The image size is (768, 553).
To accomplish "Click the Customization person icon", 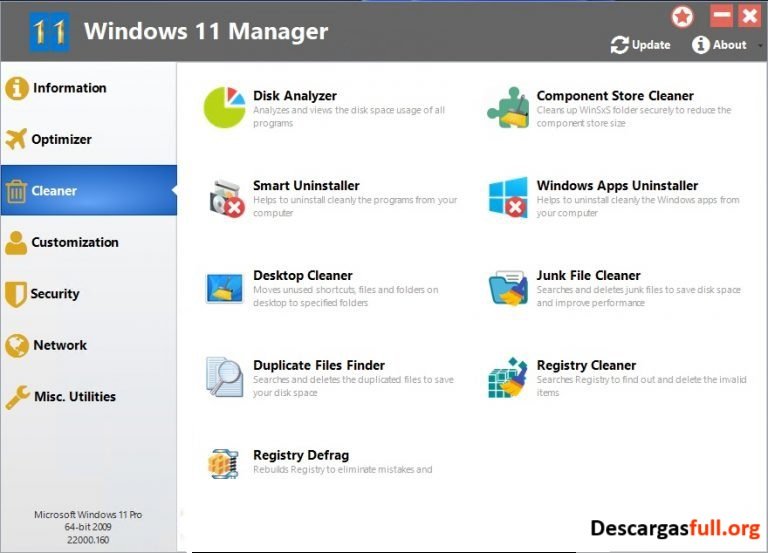I will pos(16,242).
